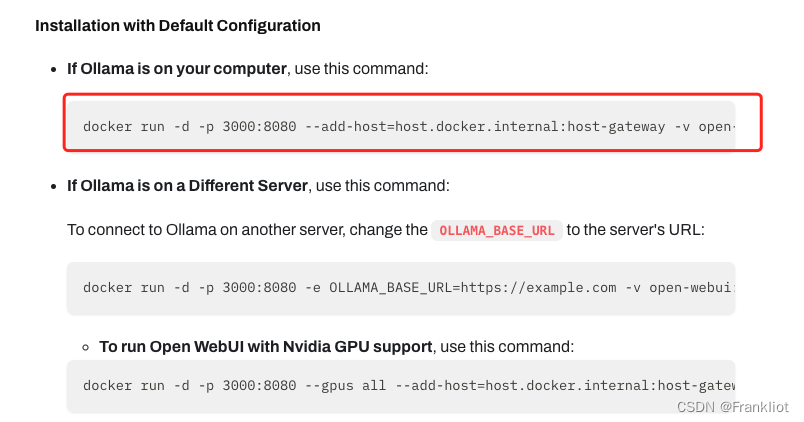Click the 'Installation with Default Configuration' heading
This screenshot has width=804, height=422.
[177, 26]
